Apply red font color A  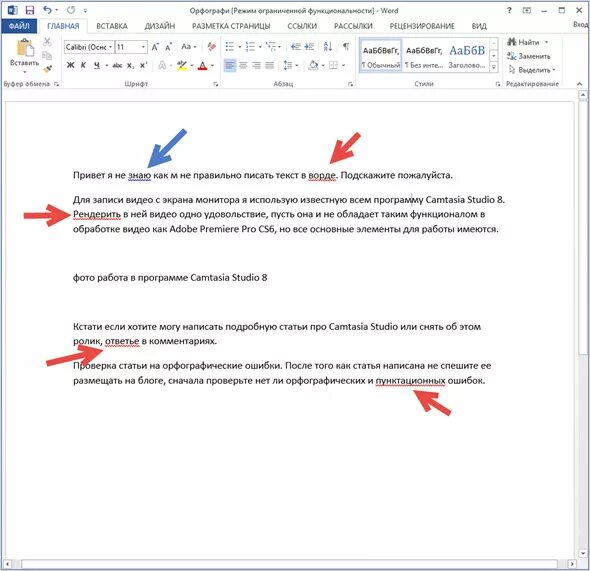click(x=202, y=66)
